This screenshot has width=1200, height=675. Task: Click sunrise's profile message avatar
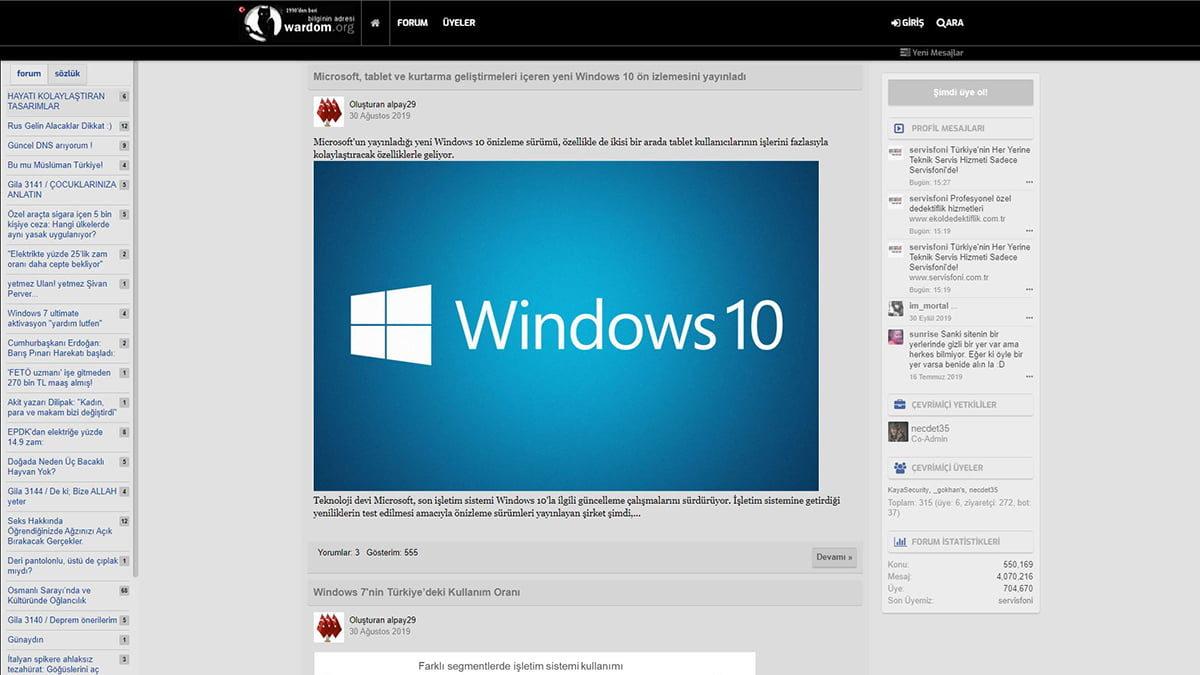[x=896, y=337]
